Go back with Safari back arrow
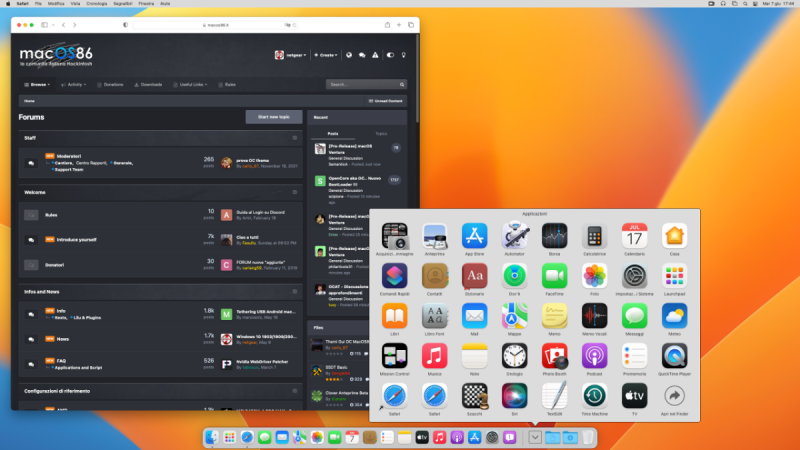 pos(64,25)
